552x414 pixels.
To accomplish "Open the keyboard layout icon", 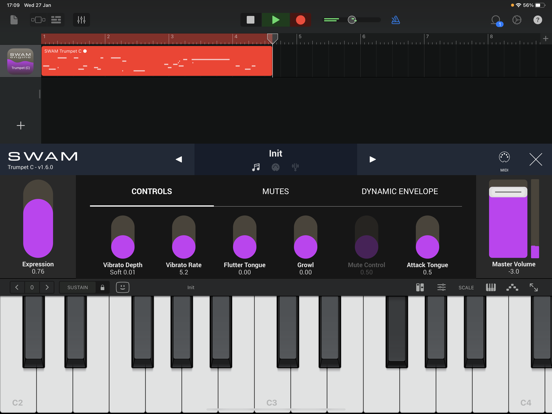I will point(491,288).
